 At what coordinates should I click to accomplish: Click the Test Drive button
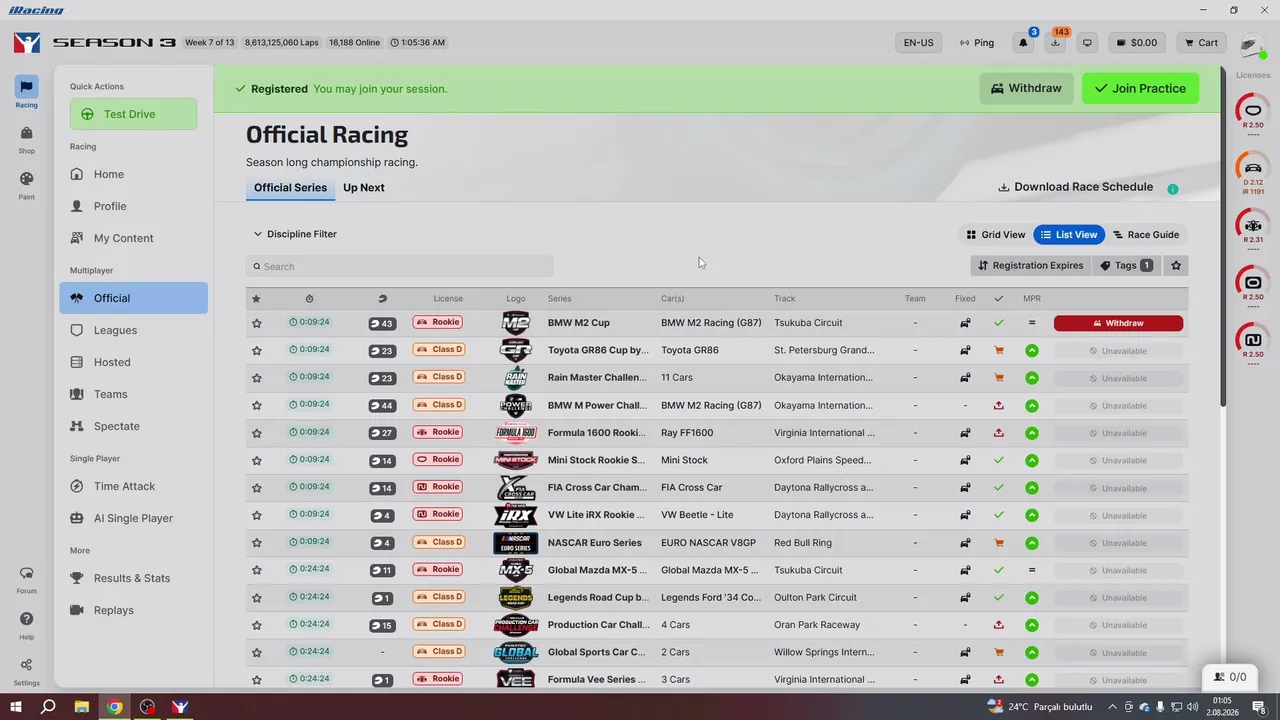(133, 114)
